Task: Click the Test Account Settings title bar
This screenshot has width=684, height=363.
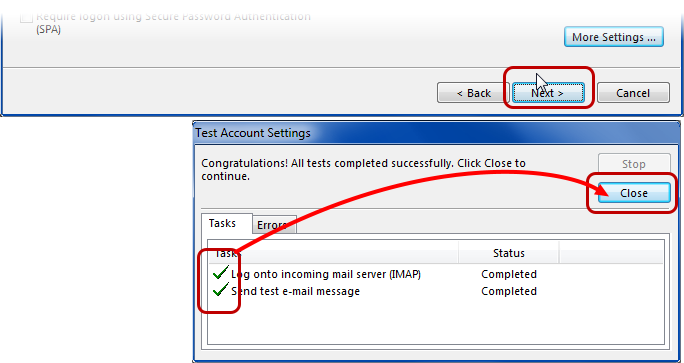Action: (436, 133)
